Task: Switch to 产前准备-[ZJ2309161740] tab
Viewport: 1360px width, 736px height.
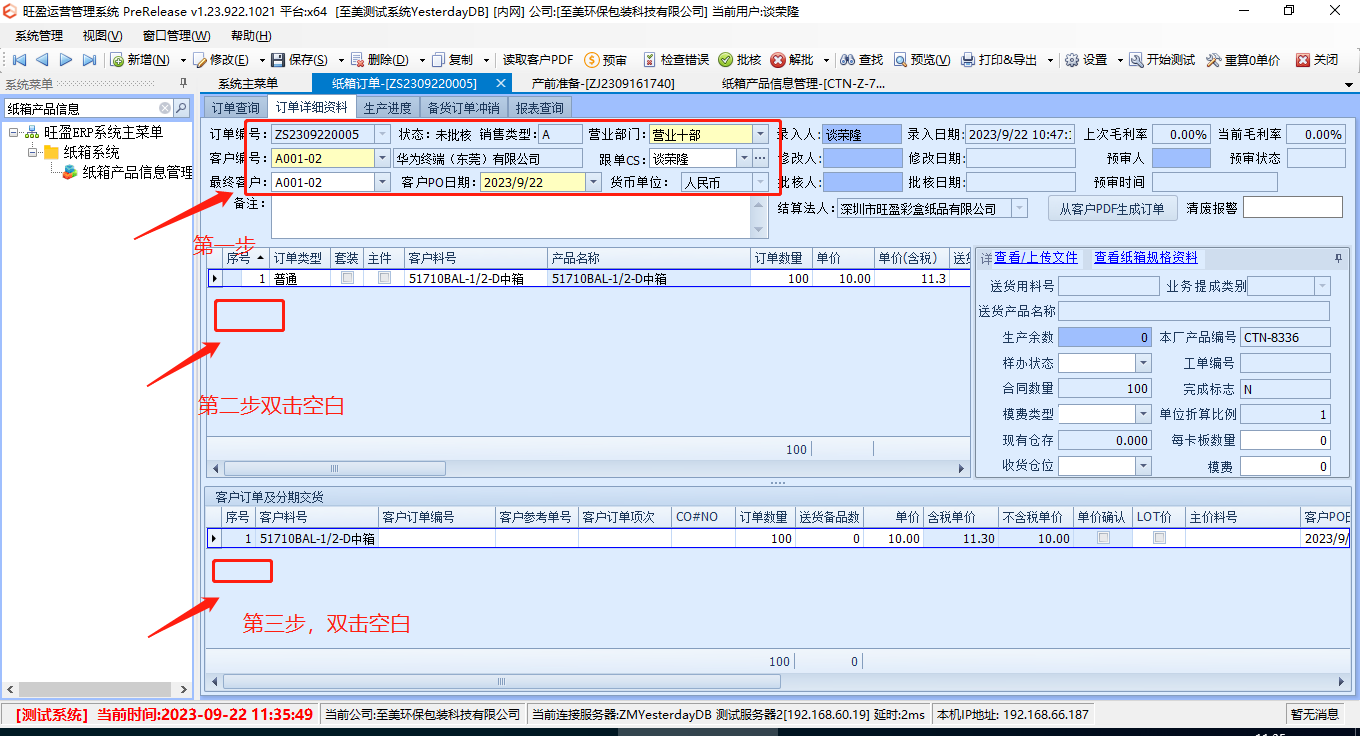Action: point(603,83)
